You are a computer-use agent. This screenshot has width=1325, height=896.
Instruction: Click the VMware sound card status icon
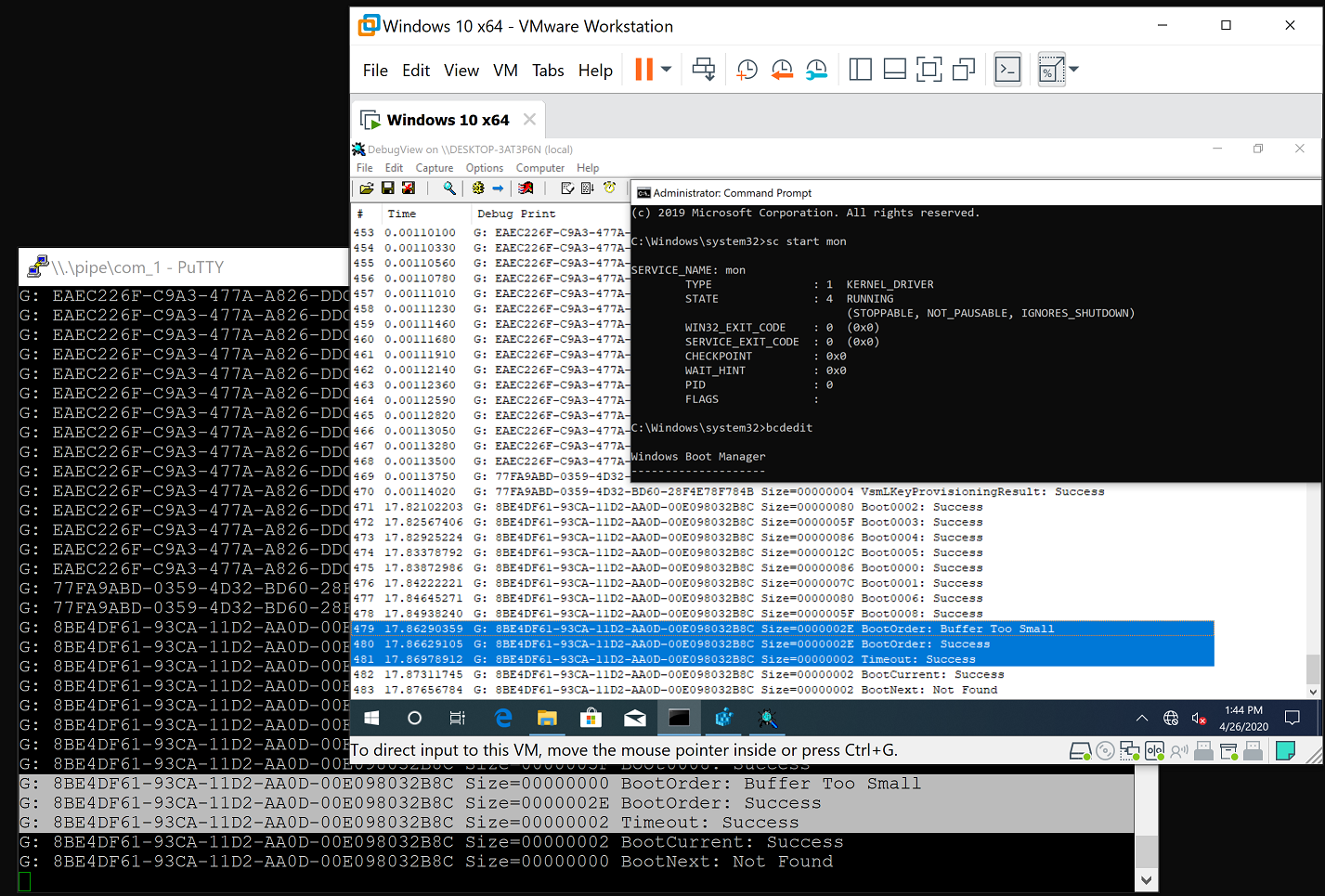tap(1179, 751)
